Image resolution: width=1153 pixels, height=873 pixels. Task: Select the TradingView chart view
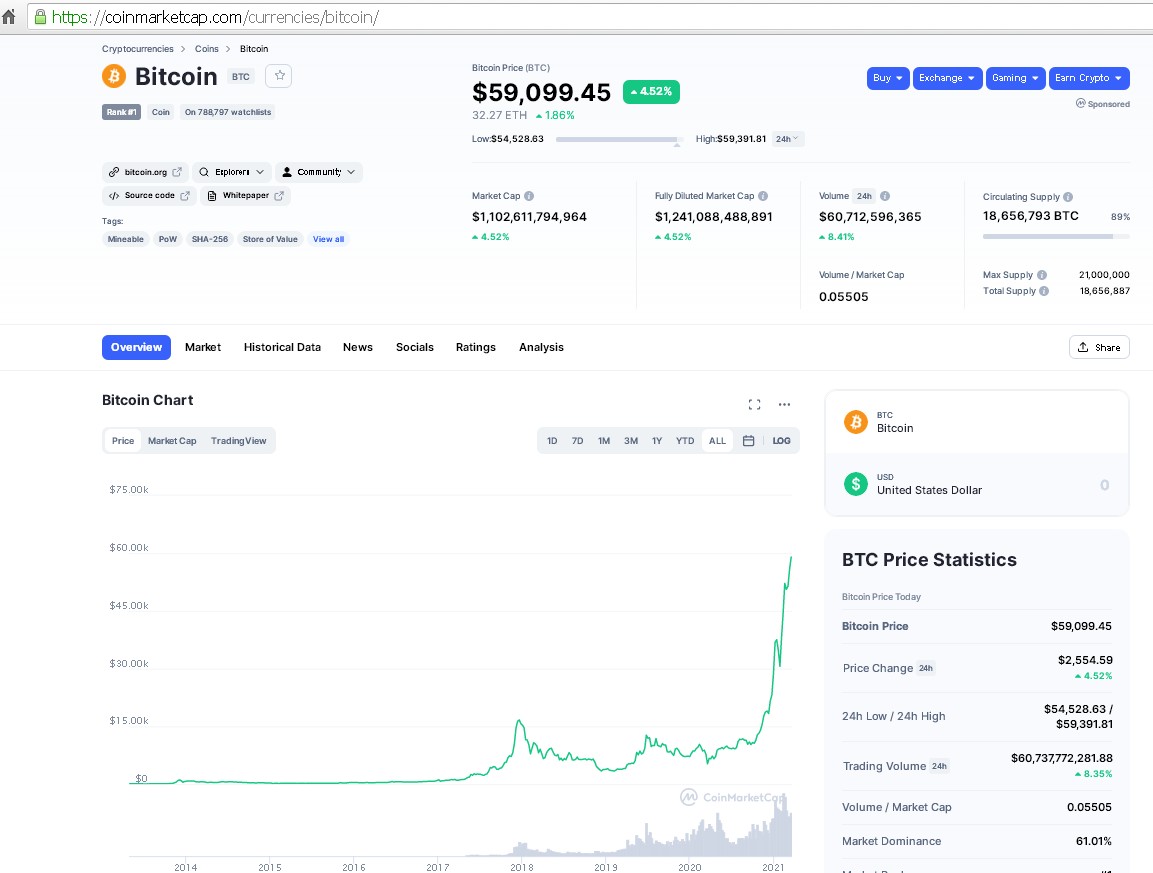coord(238,441)
